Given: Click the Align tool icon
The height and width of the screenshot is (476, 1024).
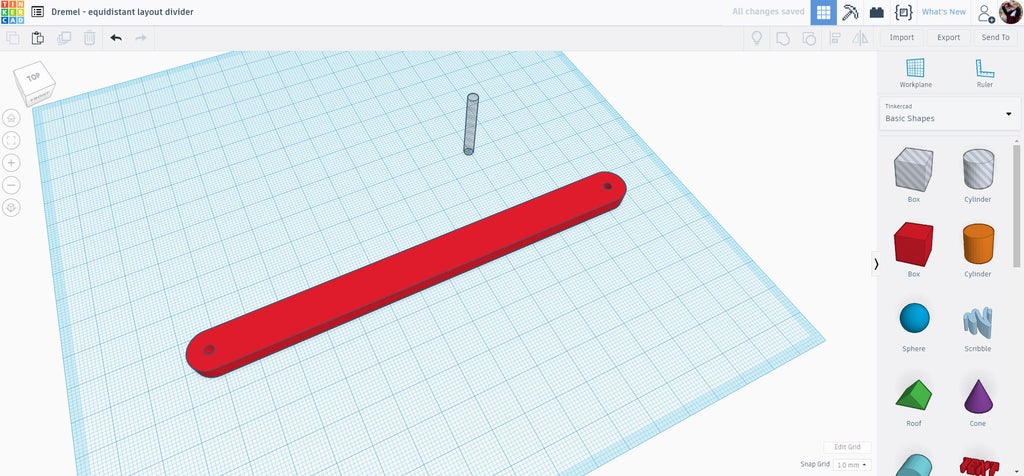Looking at the screenshot, I should point(835,38).
